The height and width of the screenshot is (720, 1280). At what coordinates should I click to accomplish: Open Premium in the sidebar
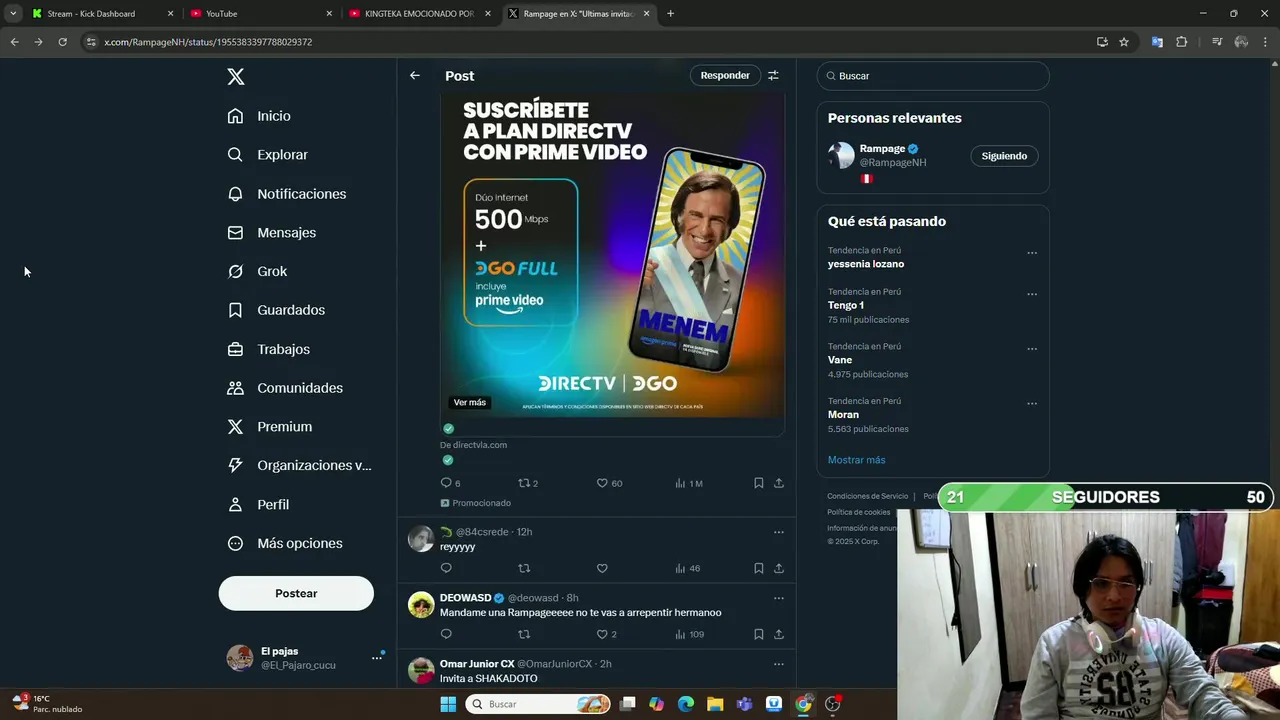point(269,427)
